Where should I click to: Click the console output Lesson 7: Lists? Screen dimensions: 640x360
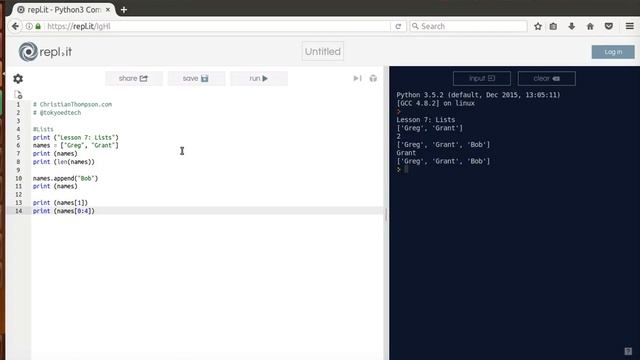pyautogui.click(x=426, y=120)
